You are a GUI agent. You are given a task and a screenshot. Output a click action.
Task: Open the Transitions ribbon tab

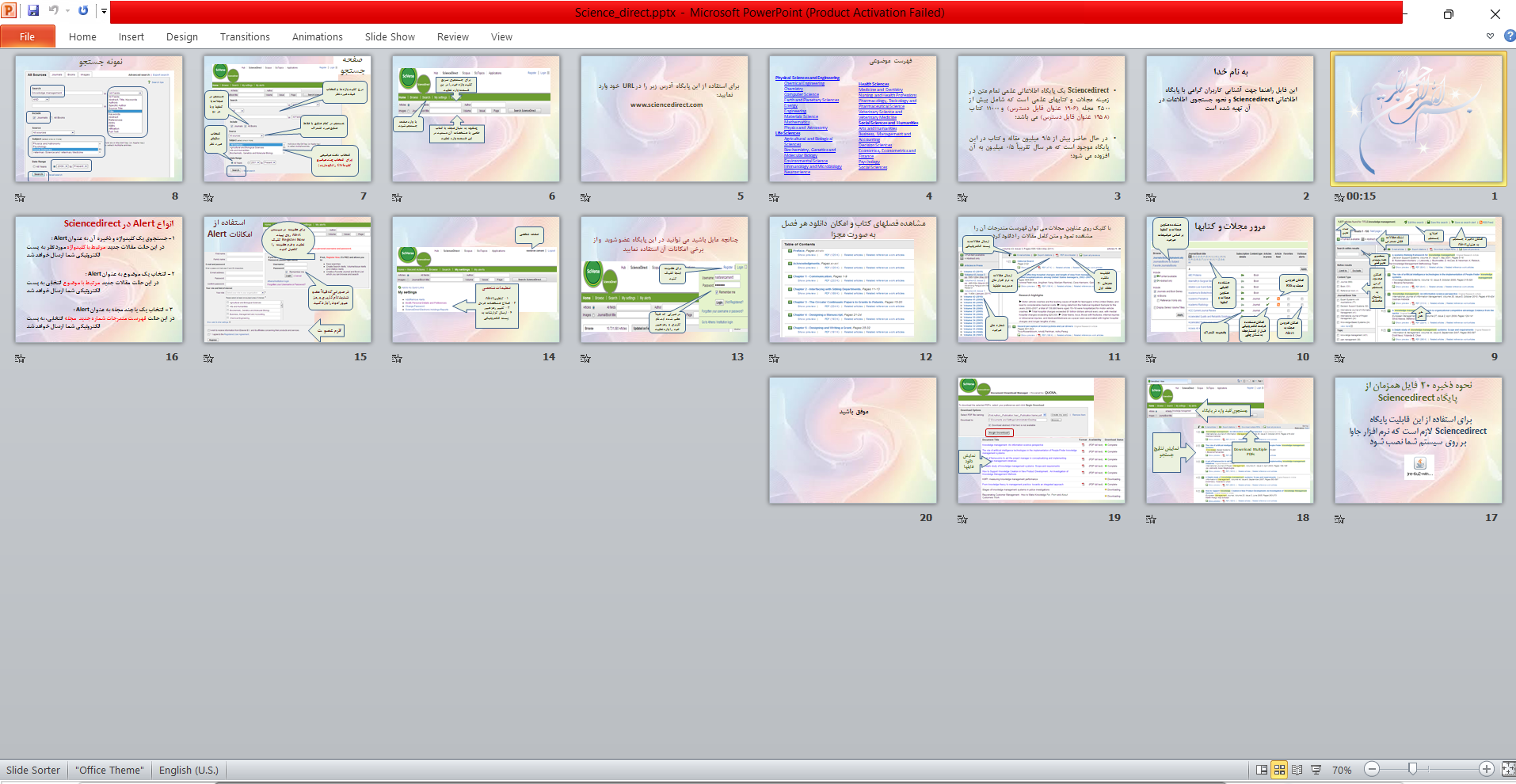(x=245, y=36)
